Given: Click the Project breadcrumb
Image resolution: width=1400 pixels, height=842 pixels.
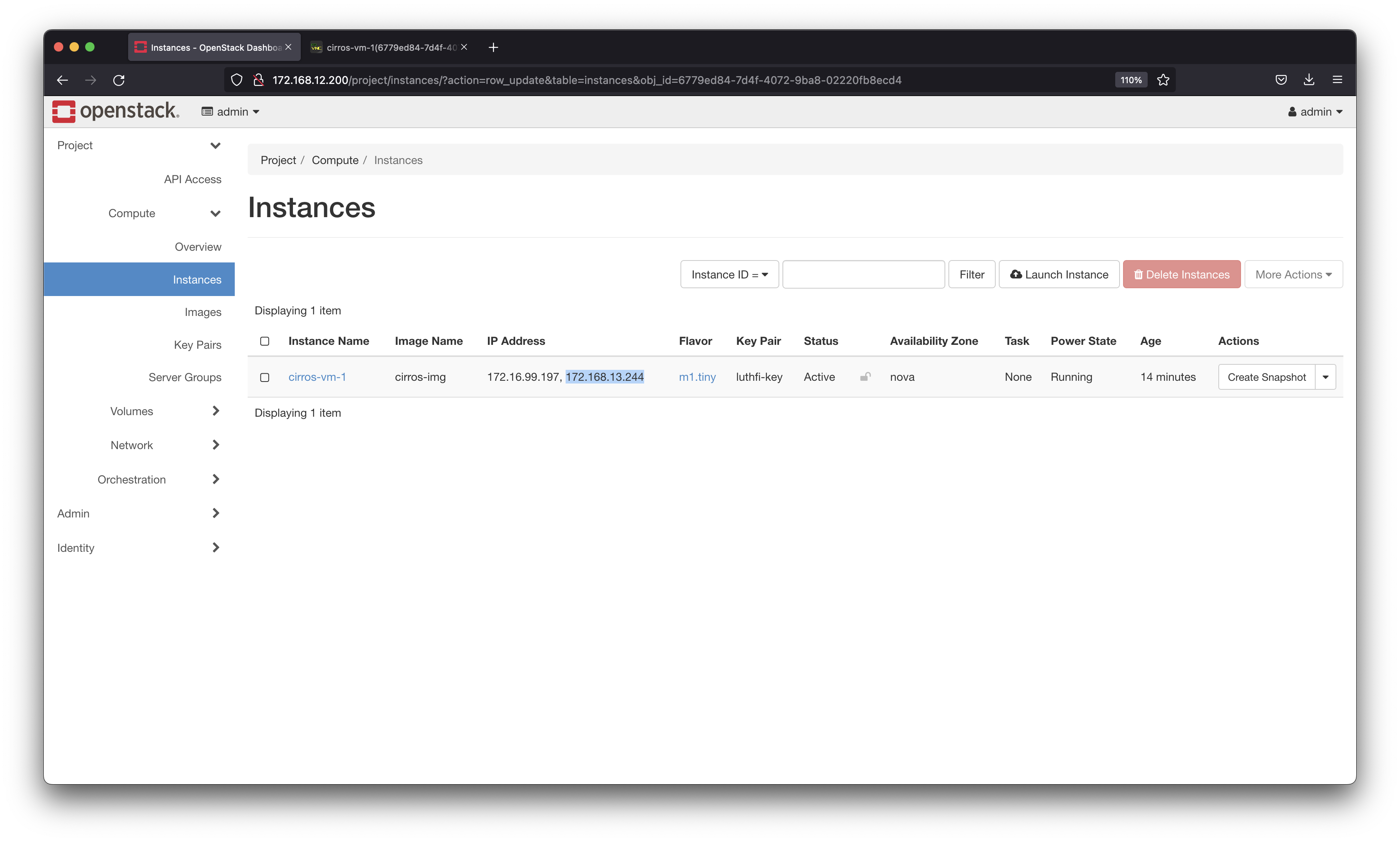Looking at the screenshot, I should 278,160.
